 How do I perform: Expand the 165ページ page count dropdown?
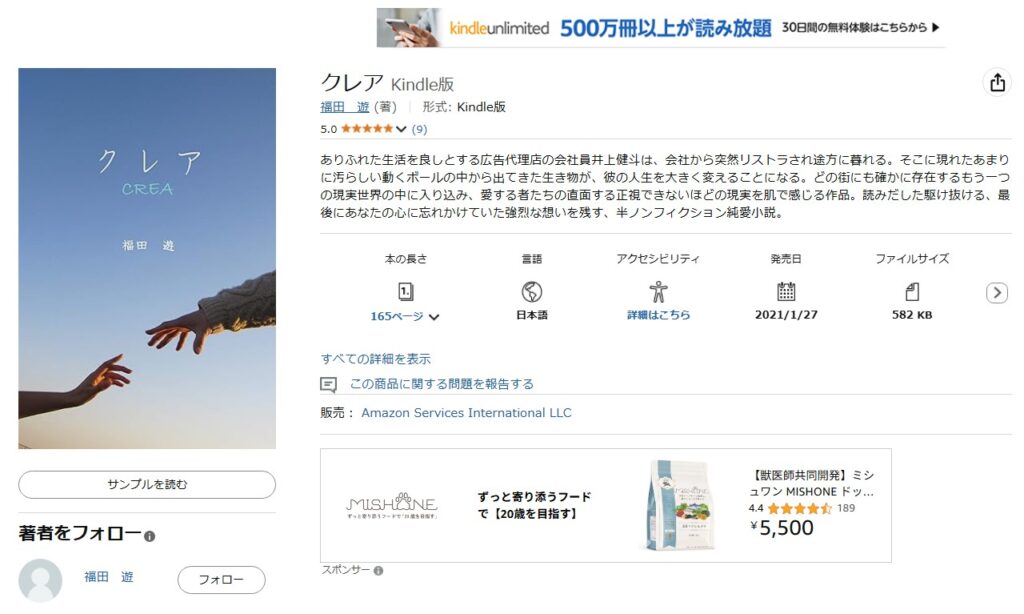404,316
